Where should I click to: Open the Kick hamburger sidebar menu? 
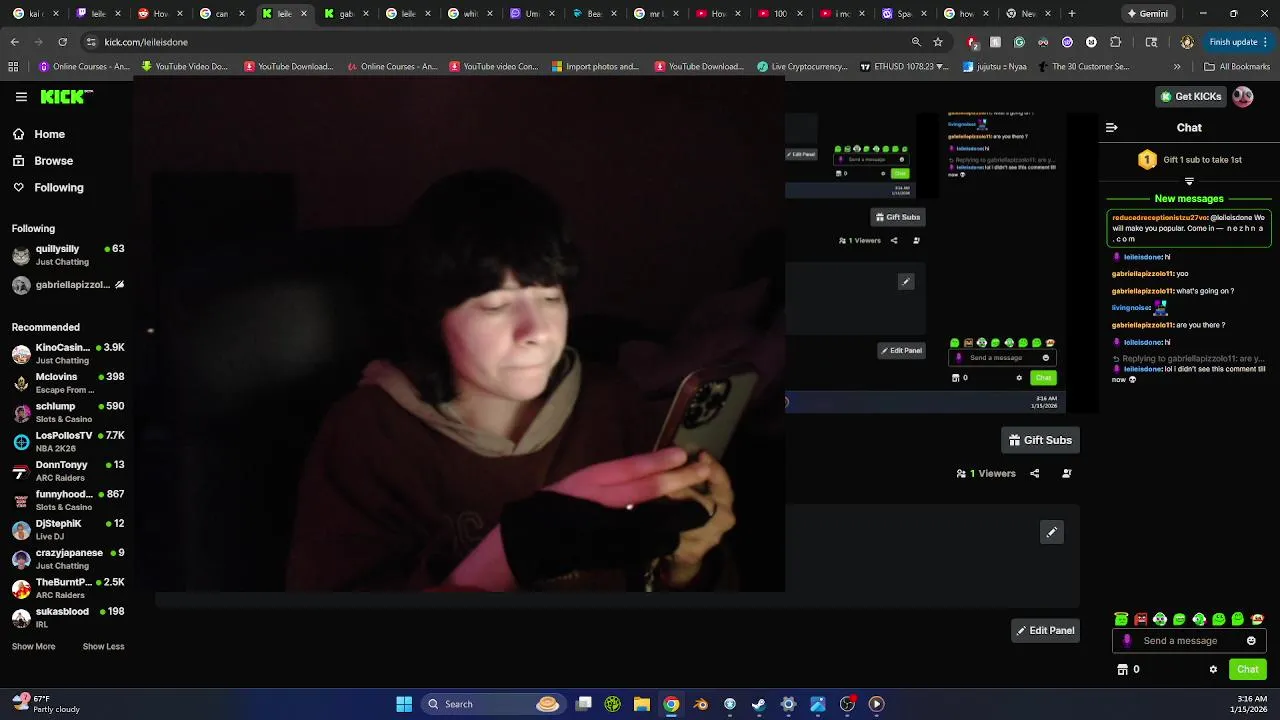coord(21,97)
